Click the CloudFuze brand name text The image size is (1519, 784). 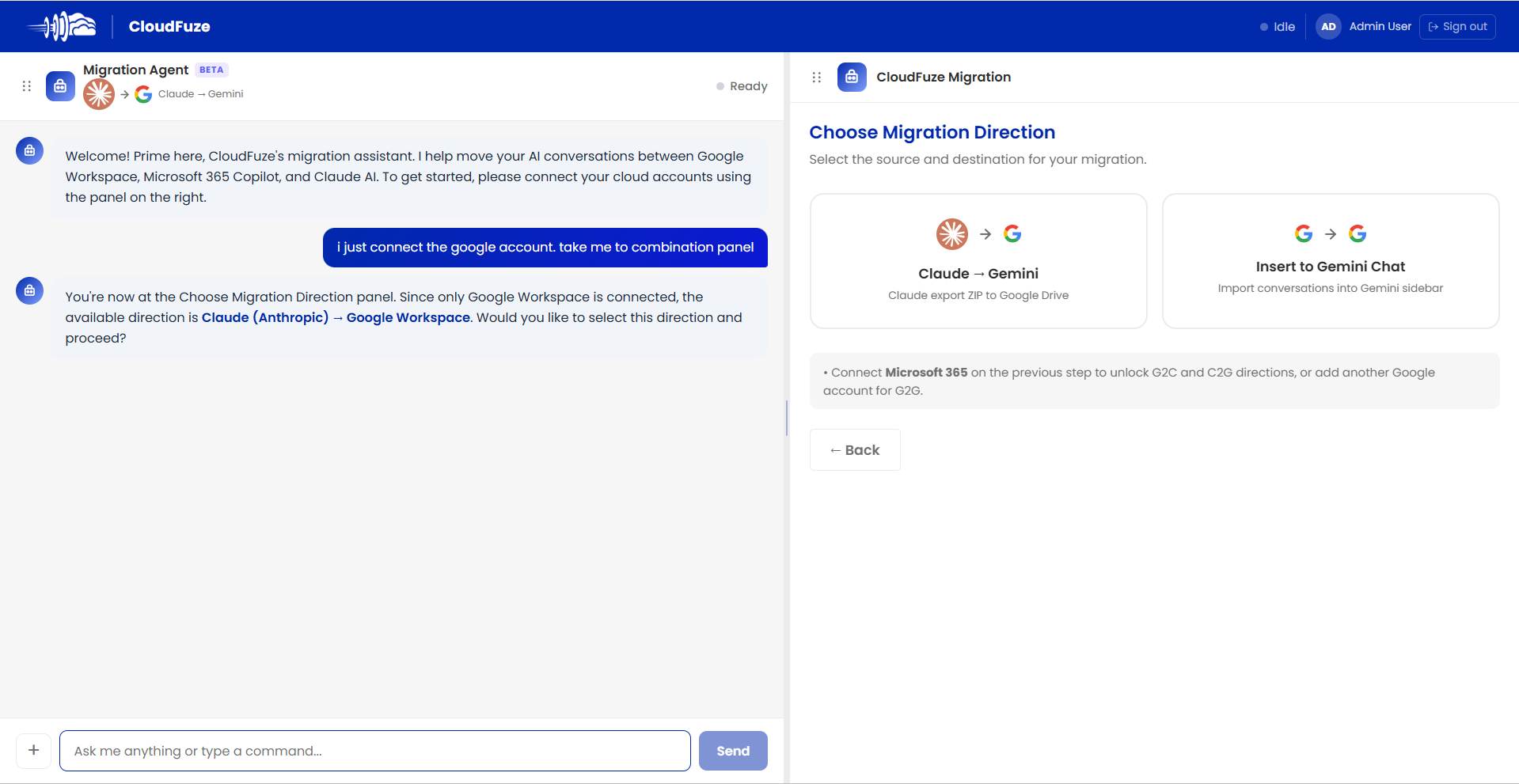coord(169,26)
